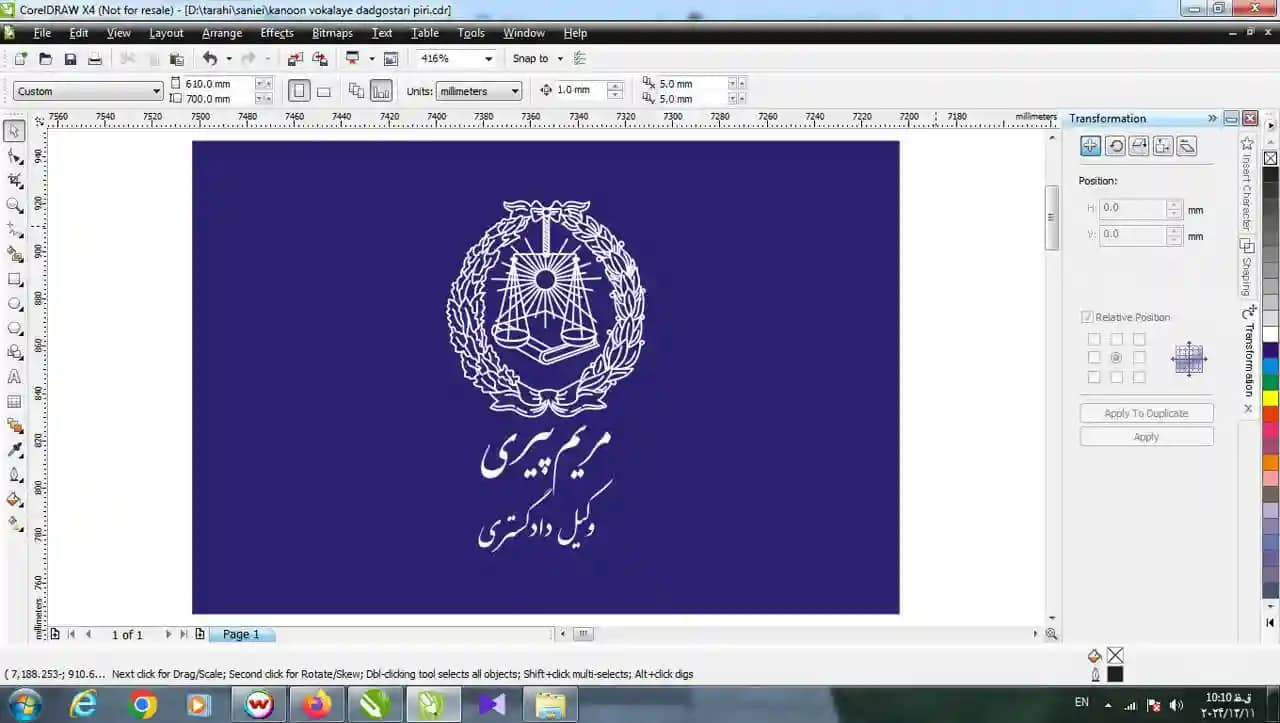Open the Bitmaps menu
Image resolution: width=1280 pixels, height=723 pixels.
[x=332, y=33]
